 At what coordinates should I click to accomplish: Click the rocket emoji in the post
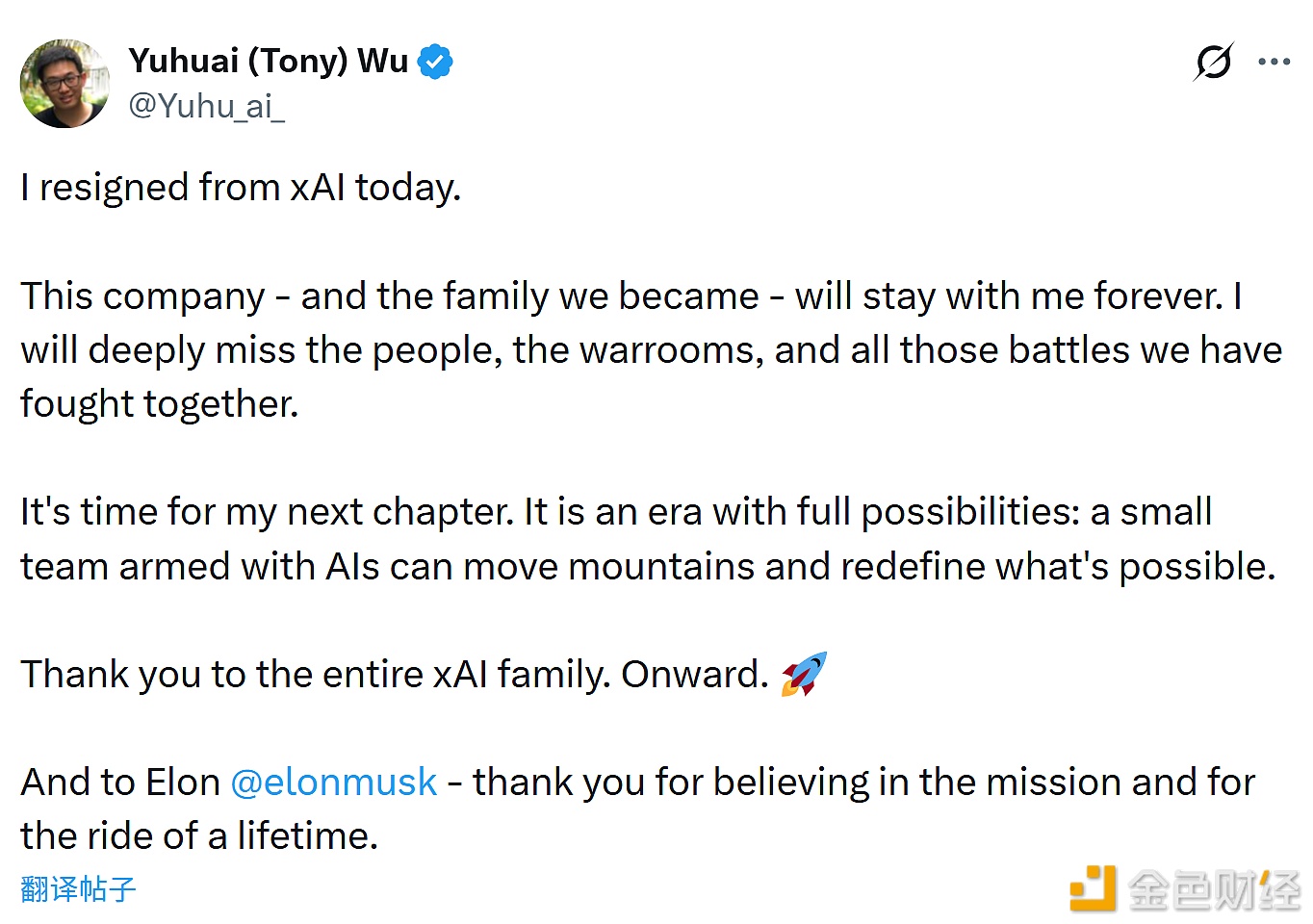[805, 673]
